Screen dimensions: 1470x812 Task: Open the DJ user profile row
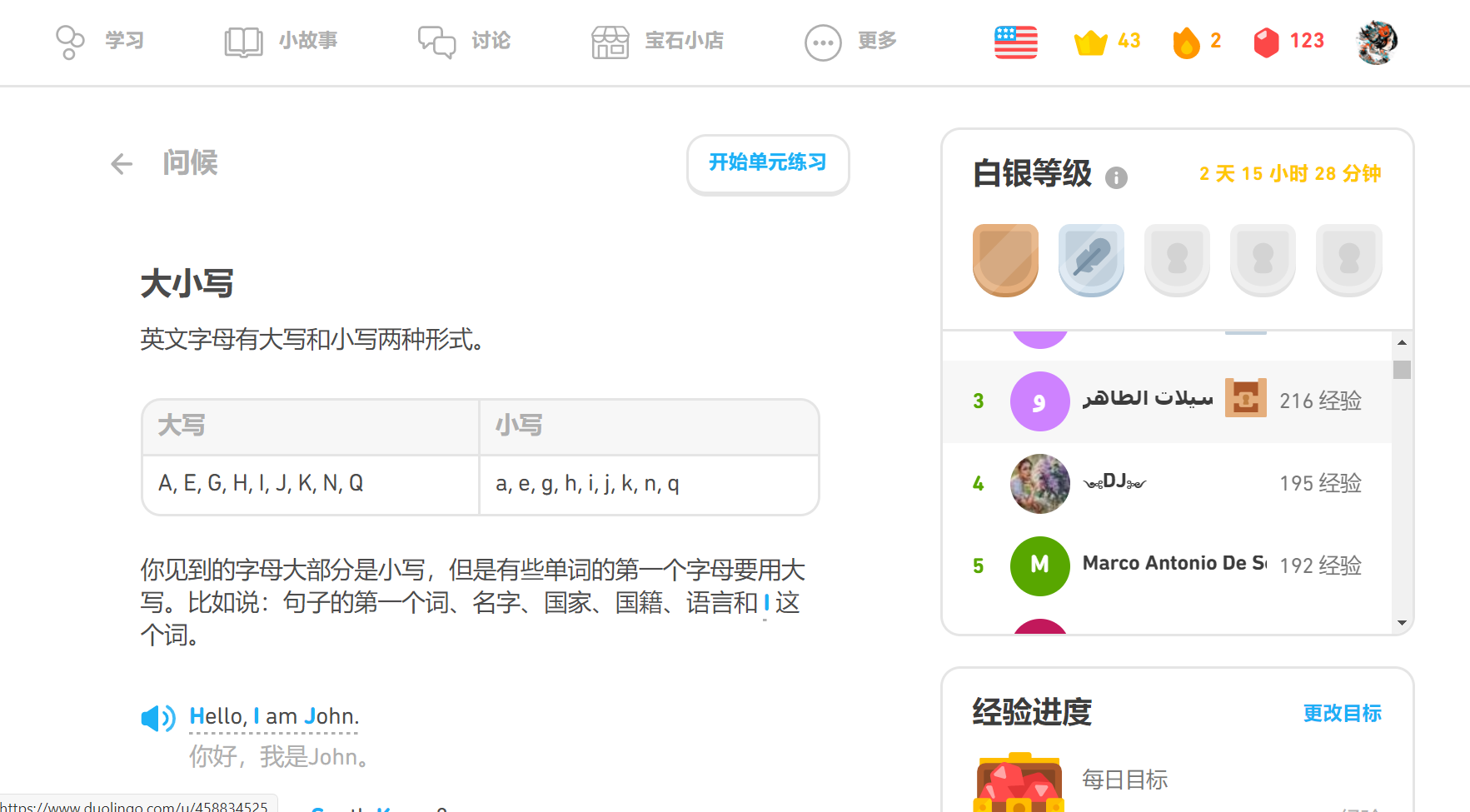pos(1167,484)
